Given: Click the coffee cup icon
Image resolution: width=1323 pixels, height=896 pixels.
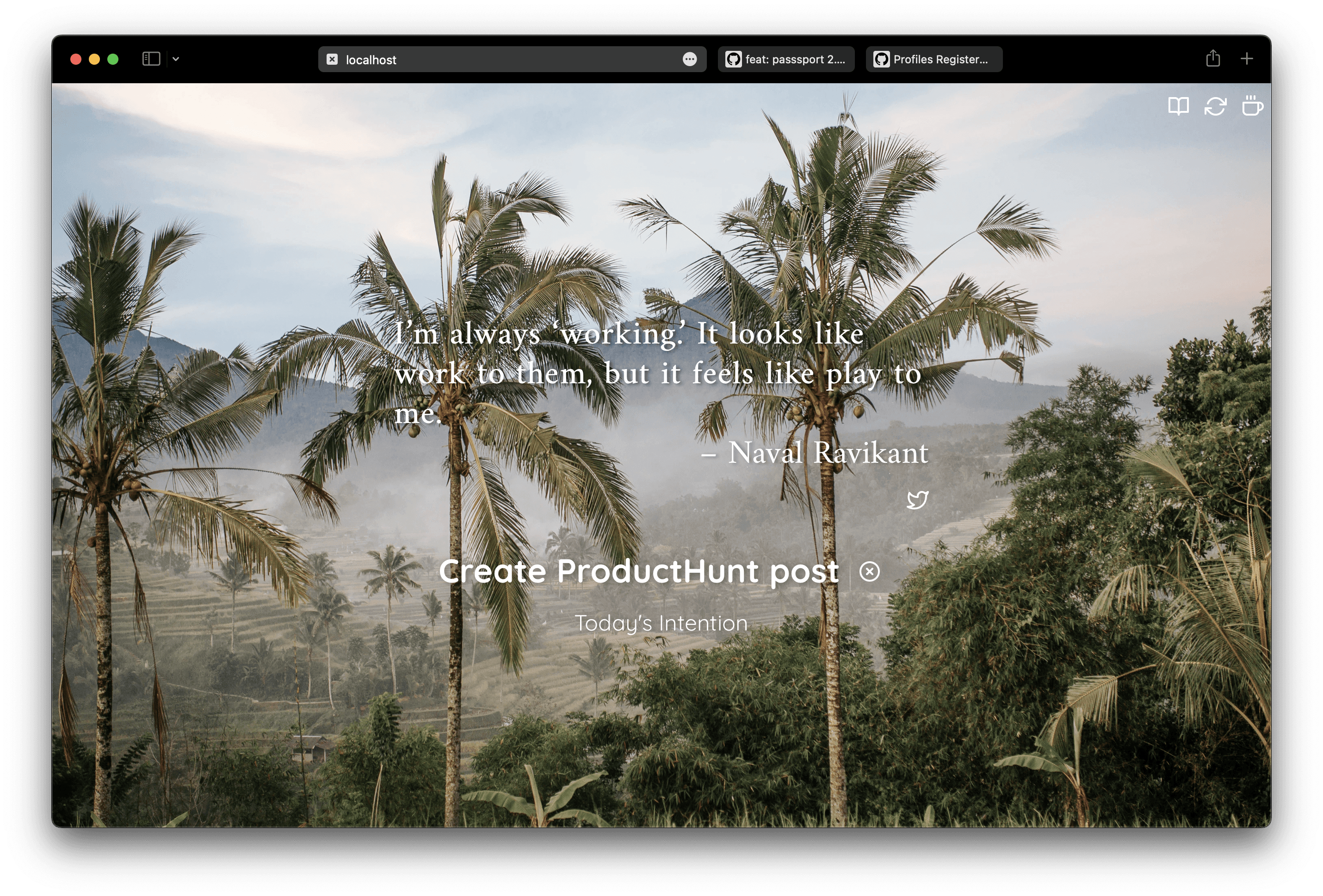Looking at the screenshot, I should 1252,105.
